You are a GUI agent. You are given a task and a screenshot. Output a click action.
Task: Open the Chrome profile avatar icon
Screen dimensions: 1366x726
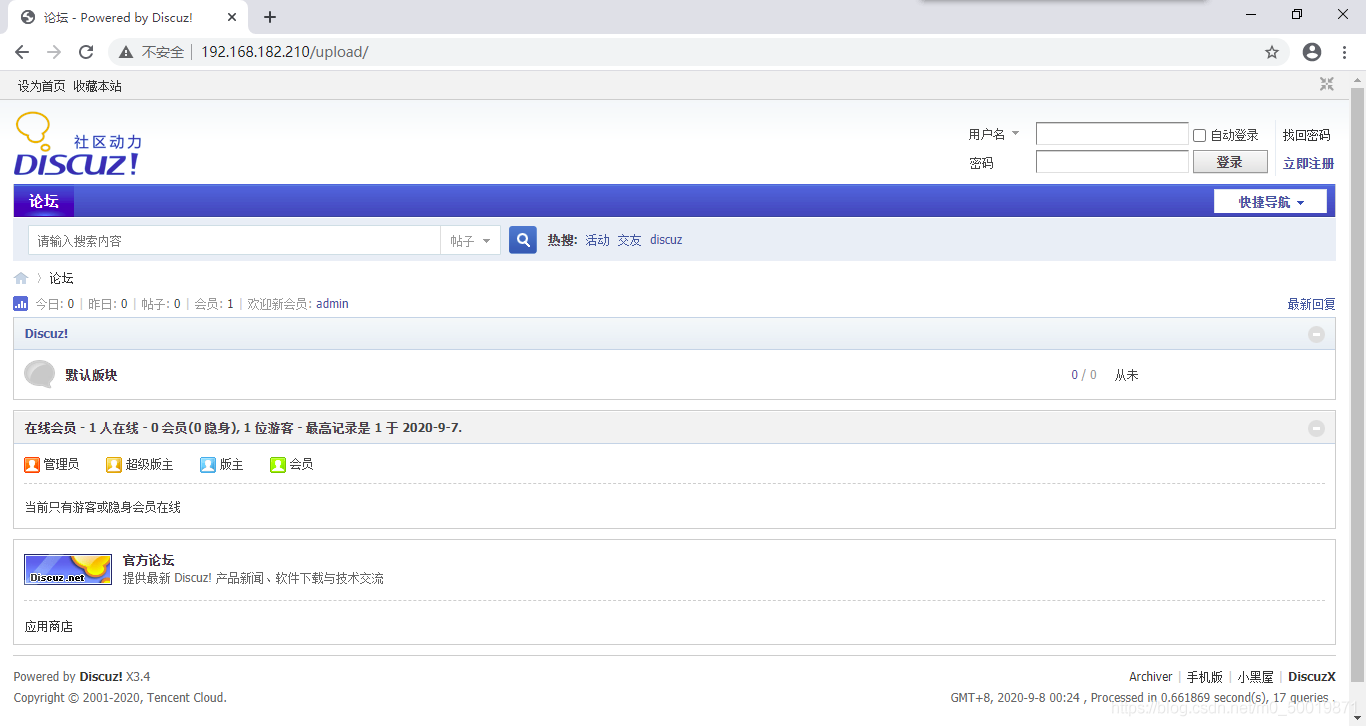(x=1312, y=52)
